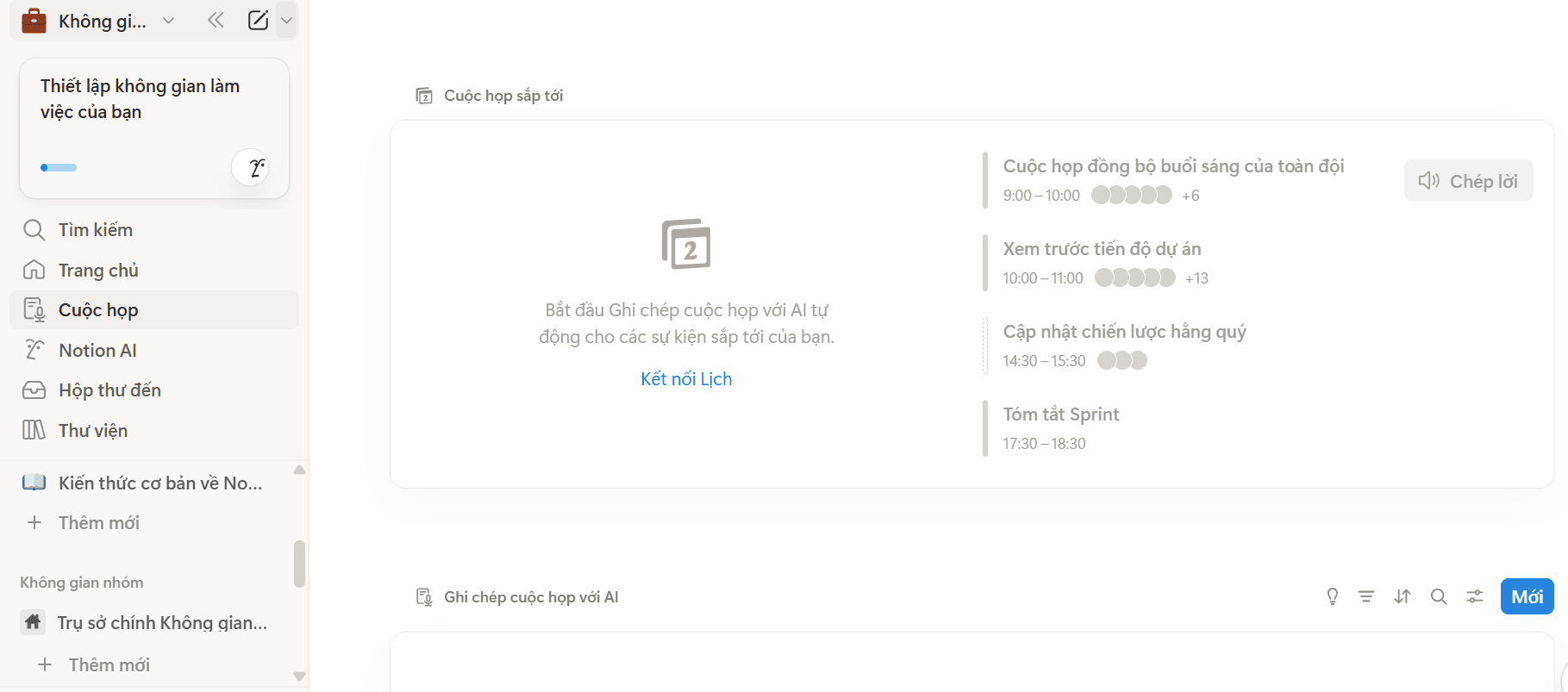Click the new page compose icon

click(x=258, y=20)
